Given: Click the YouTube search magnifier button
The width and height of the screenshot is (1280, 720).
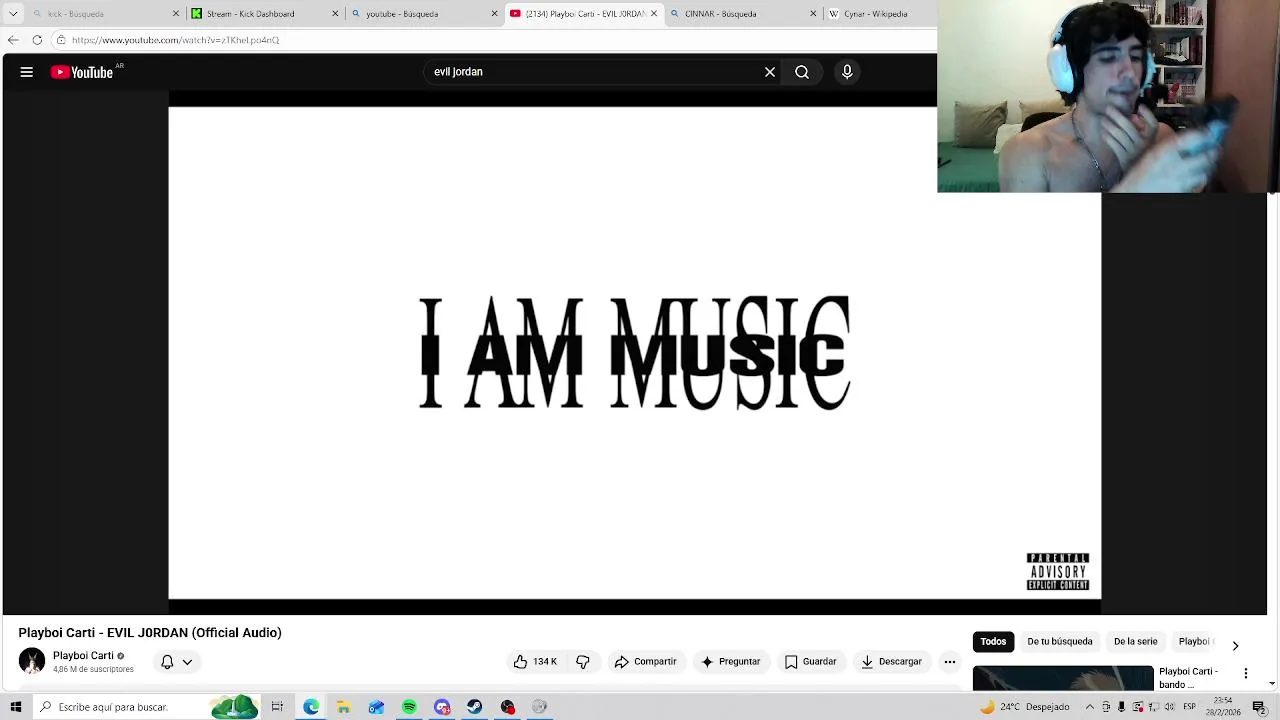Looking at the screenshot, I should [802, 72].
